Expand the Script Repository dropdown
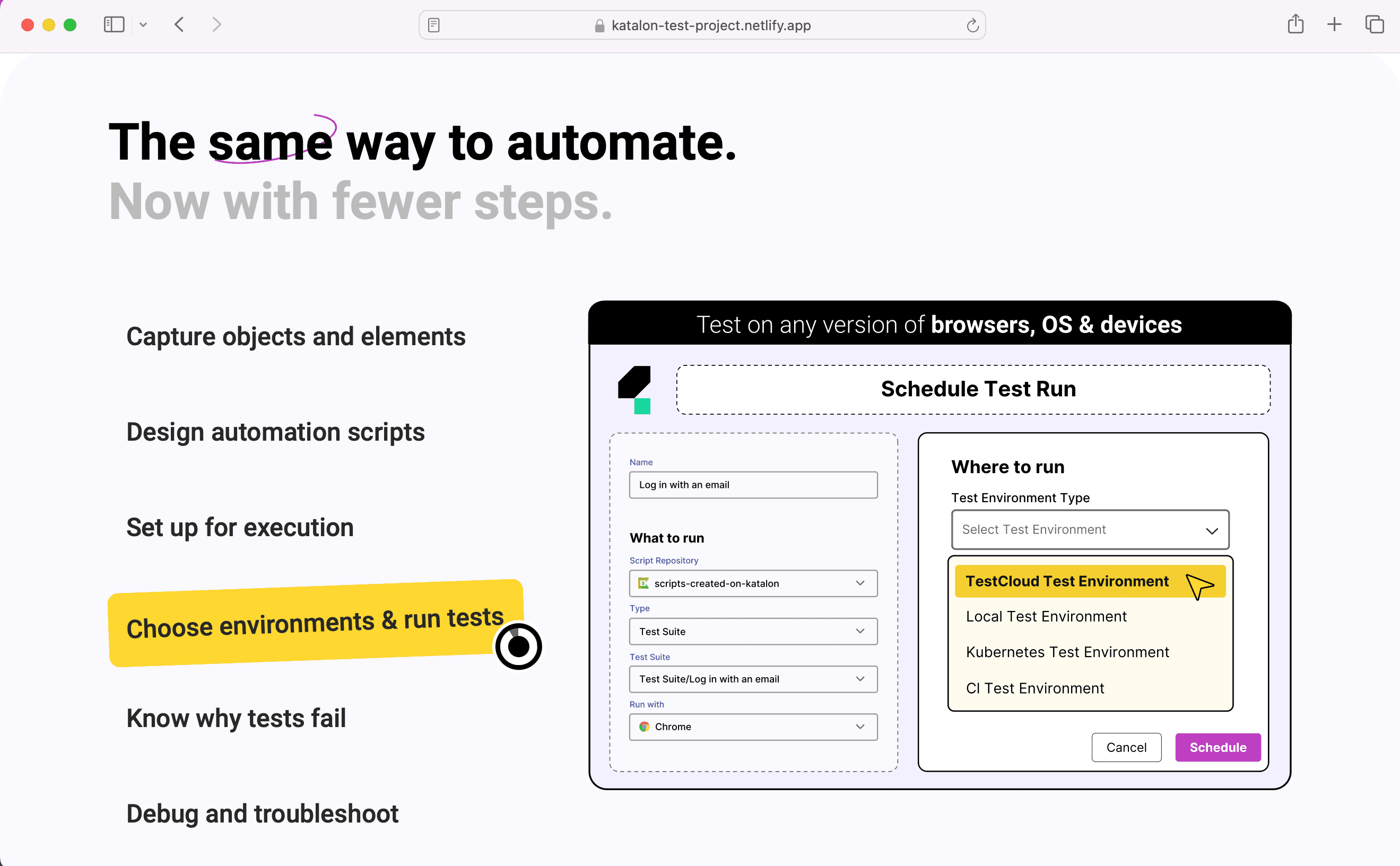 point(753,583)
